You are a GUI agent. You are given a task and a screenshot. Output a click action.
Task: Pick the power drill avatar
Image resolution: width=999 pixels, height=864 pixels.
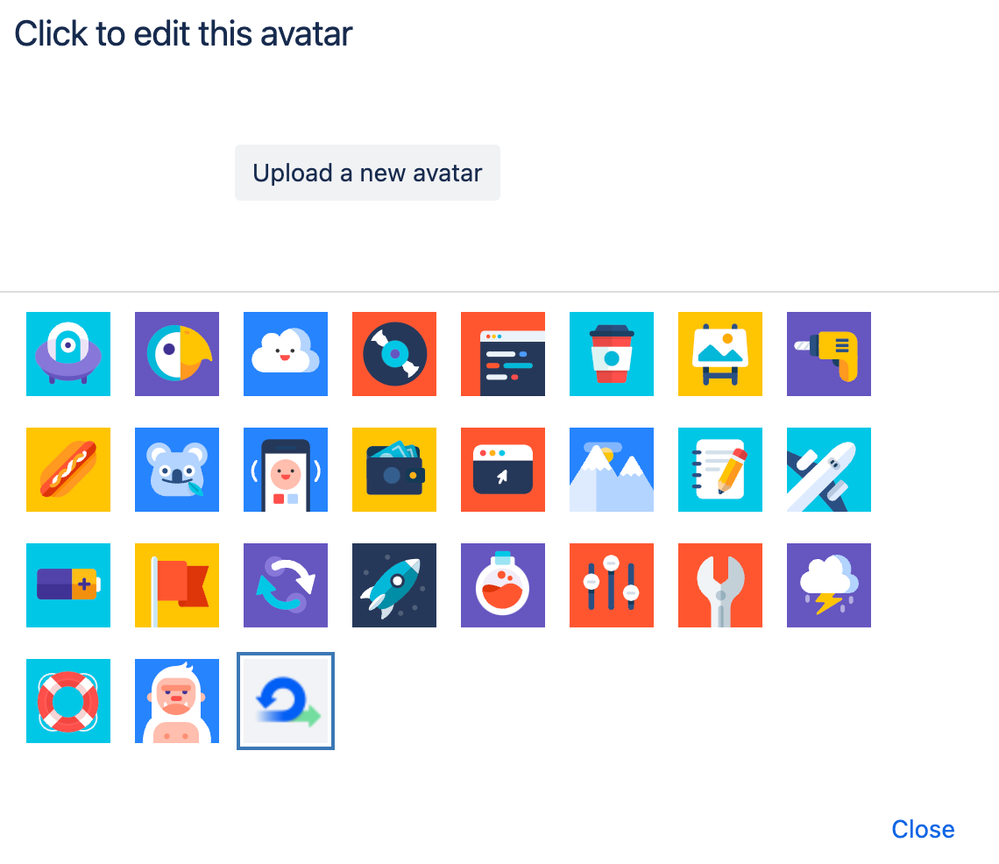coord(828,355)
